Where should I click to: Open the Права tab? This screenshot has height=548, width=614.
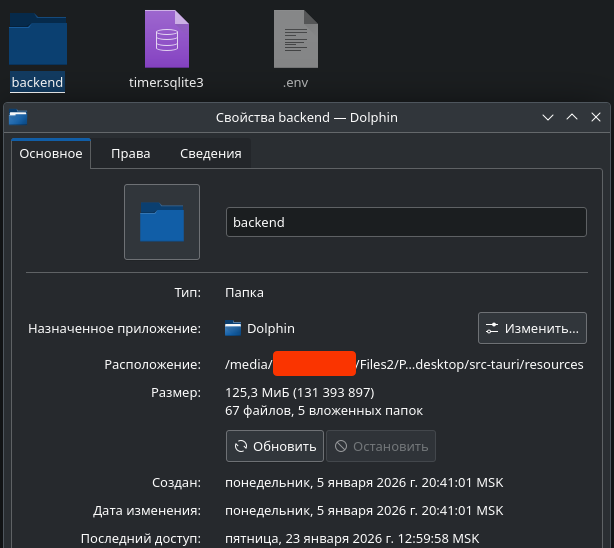(x=131, y=153)
